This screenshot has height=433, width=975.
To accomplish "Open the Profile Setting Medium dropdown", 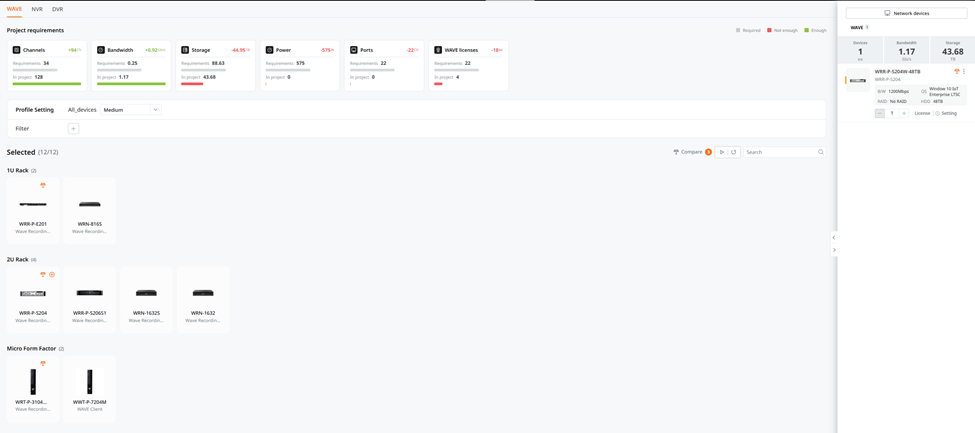I will pos(131,110).
